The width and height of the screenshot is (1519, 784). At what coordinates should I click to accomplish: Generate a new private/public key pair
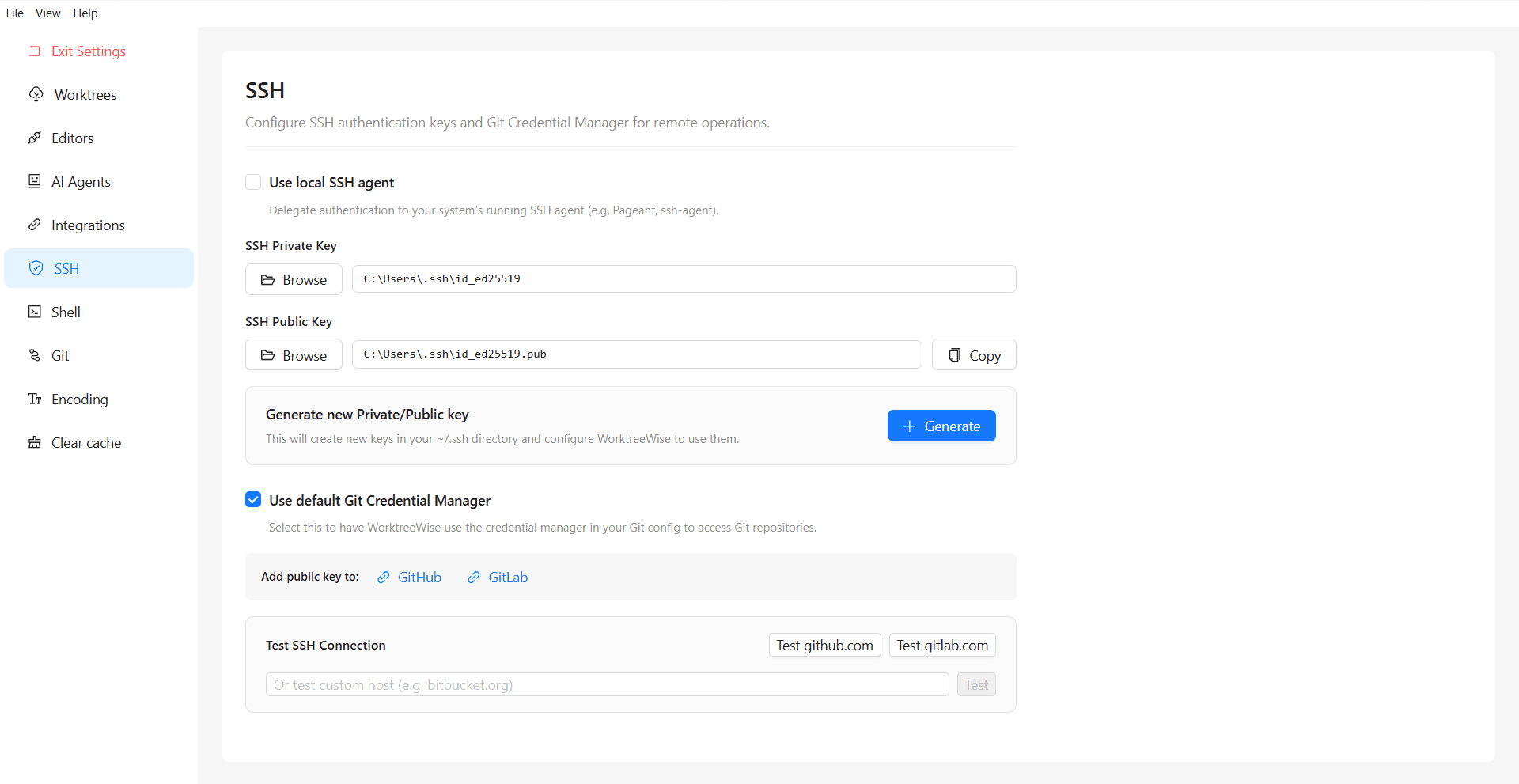coord(941,426)
